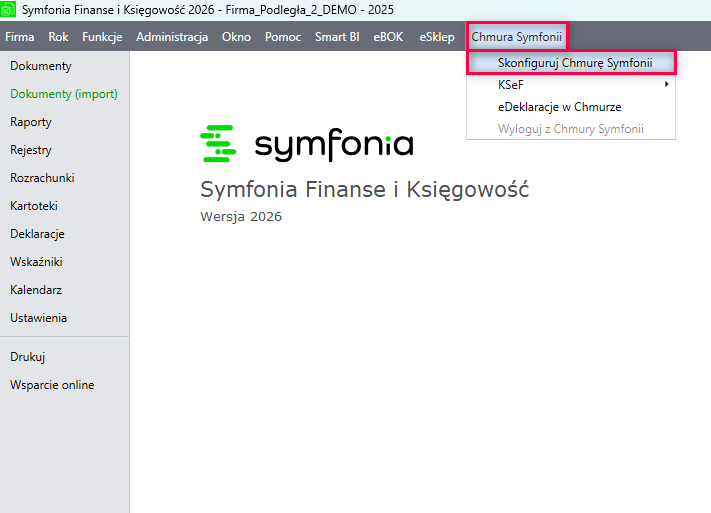
Task: Open the Pomoc menu
Action: coord(283,37)
